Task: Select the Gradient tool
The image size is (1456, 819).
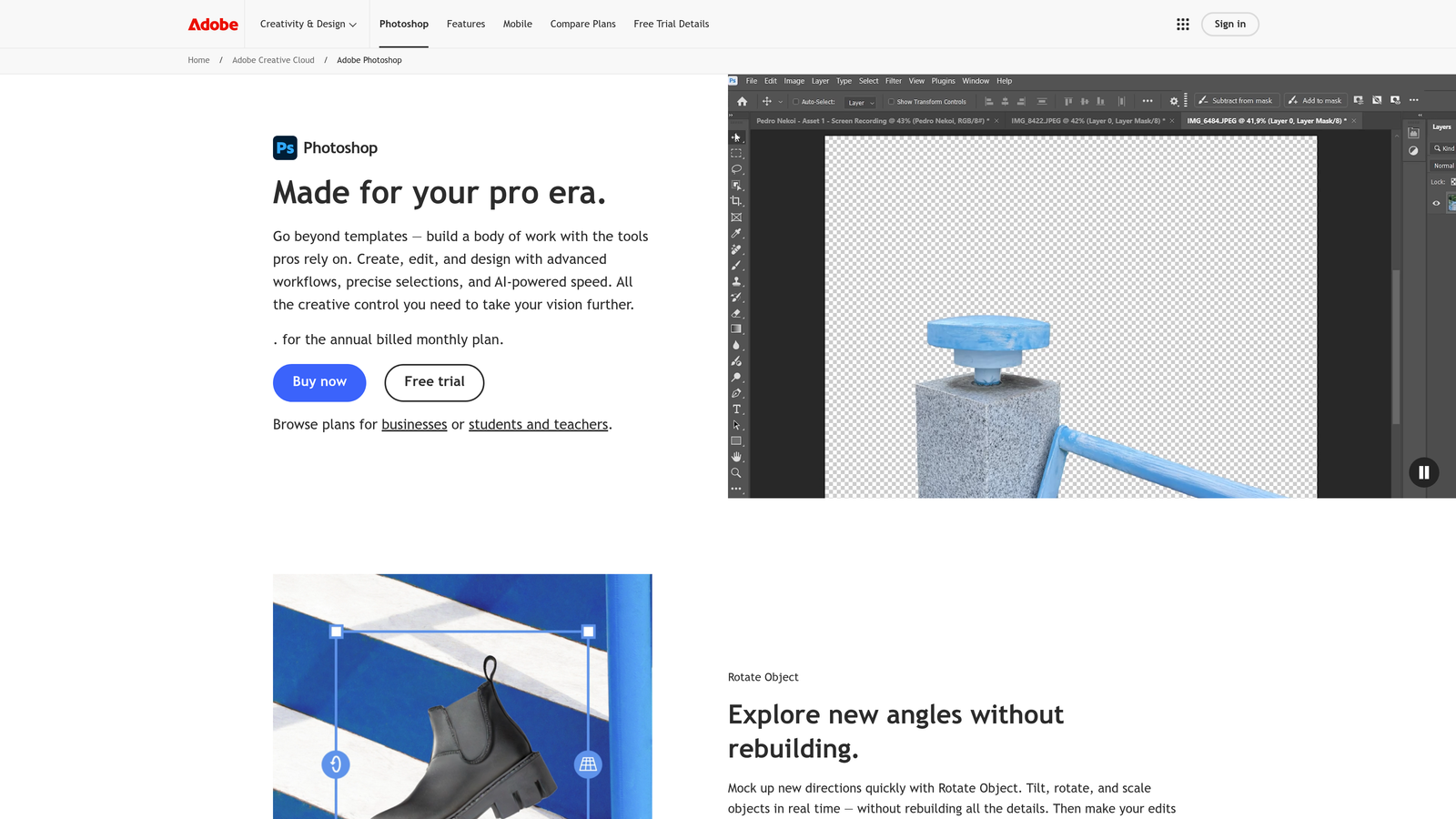Action: coord(736,329)
